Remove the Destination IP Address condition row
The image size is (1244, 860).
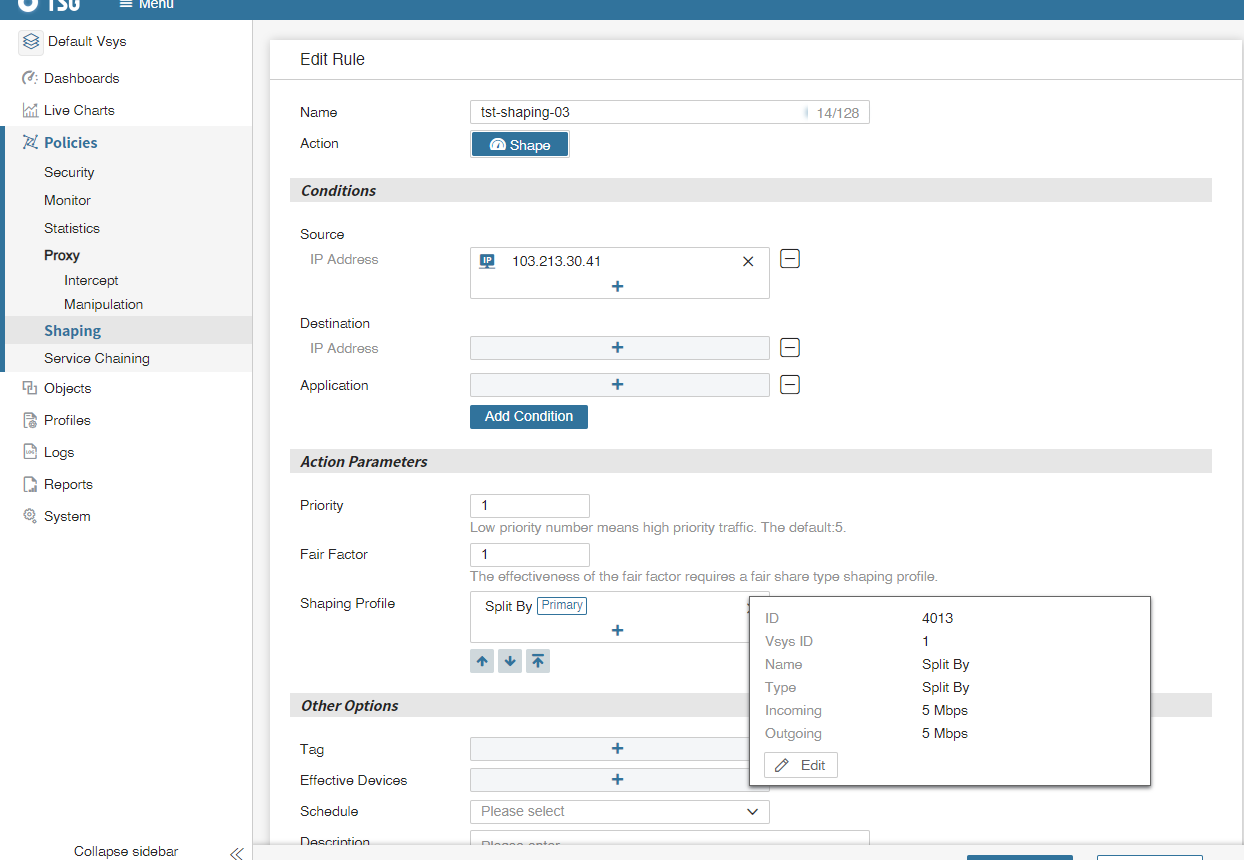(x=790, y=348)
